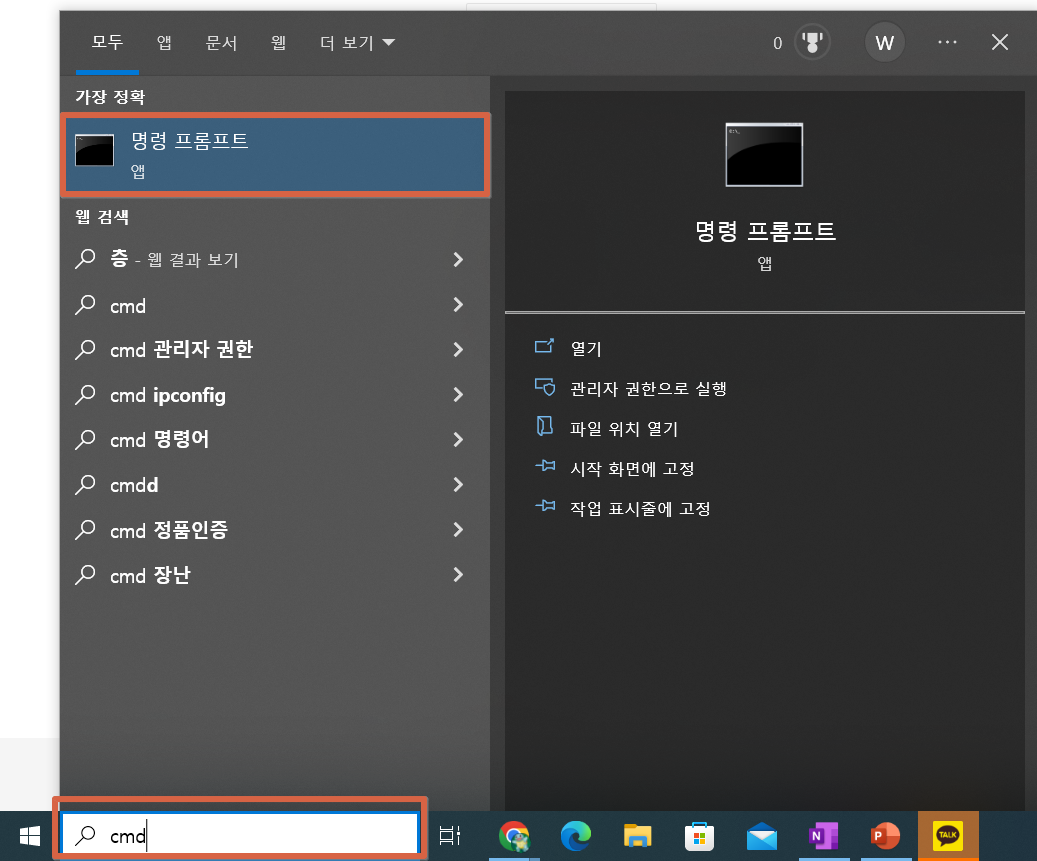Image resolution: width=1037 pixels, height=861 pixels.
Task: Click 관리자 권한으로 실행
Action: [648, 389]
